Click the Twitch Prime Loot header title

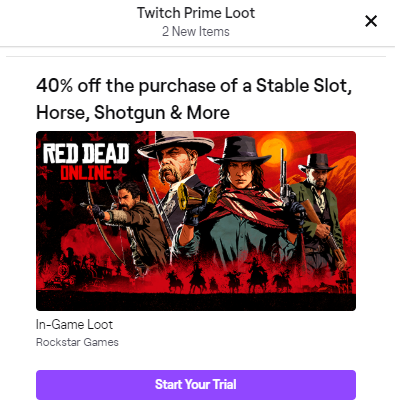(x=196, y=13)
